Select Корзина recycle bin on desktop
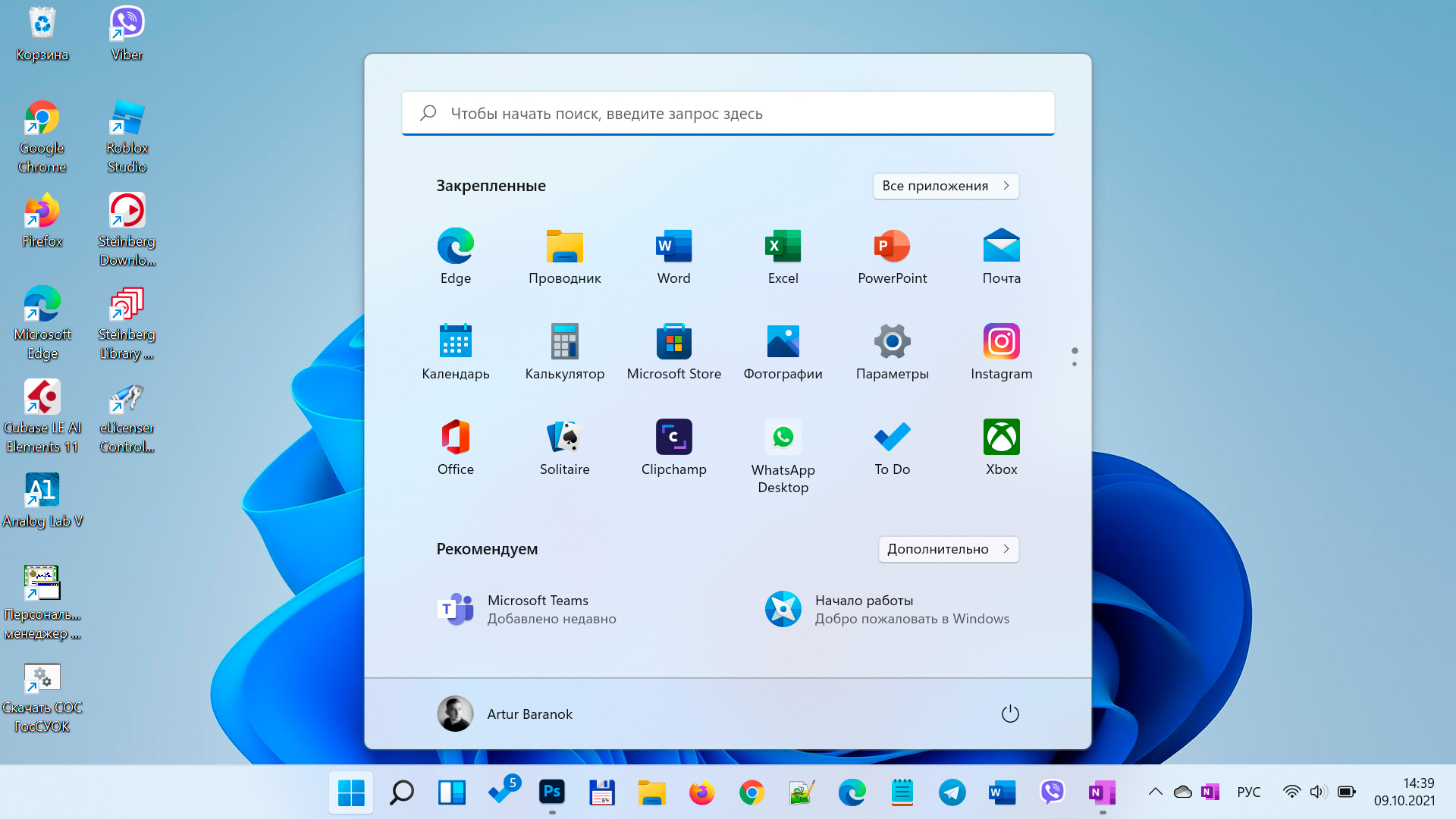Image resolution: width=1456 pixels, height=819 pixels. point(42,35)
